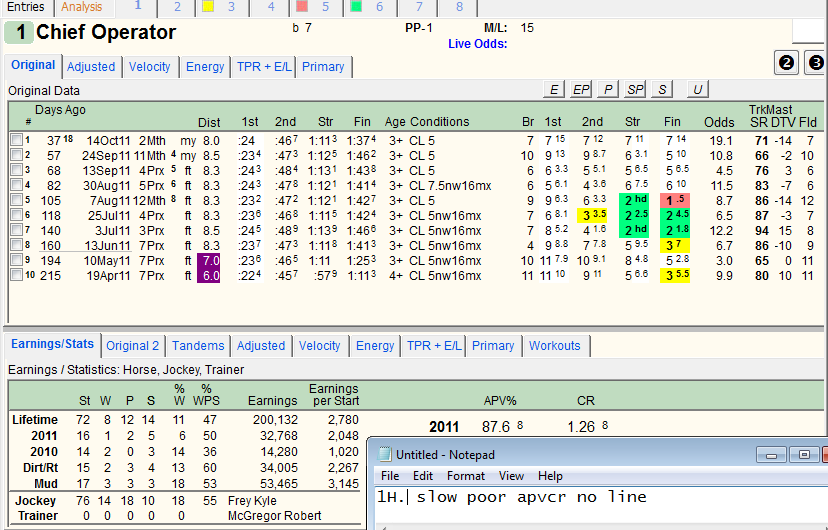Click purple 6.0 distance cell
This screenshot has width=828, height=530.
pos(209,276)
